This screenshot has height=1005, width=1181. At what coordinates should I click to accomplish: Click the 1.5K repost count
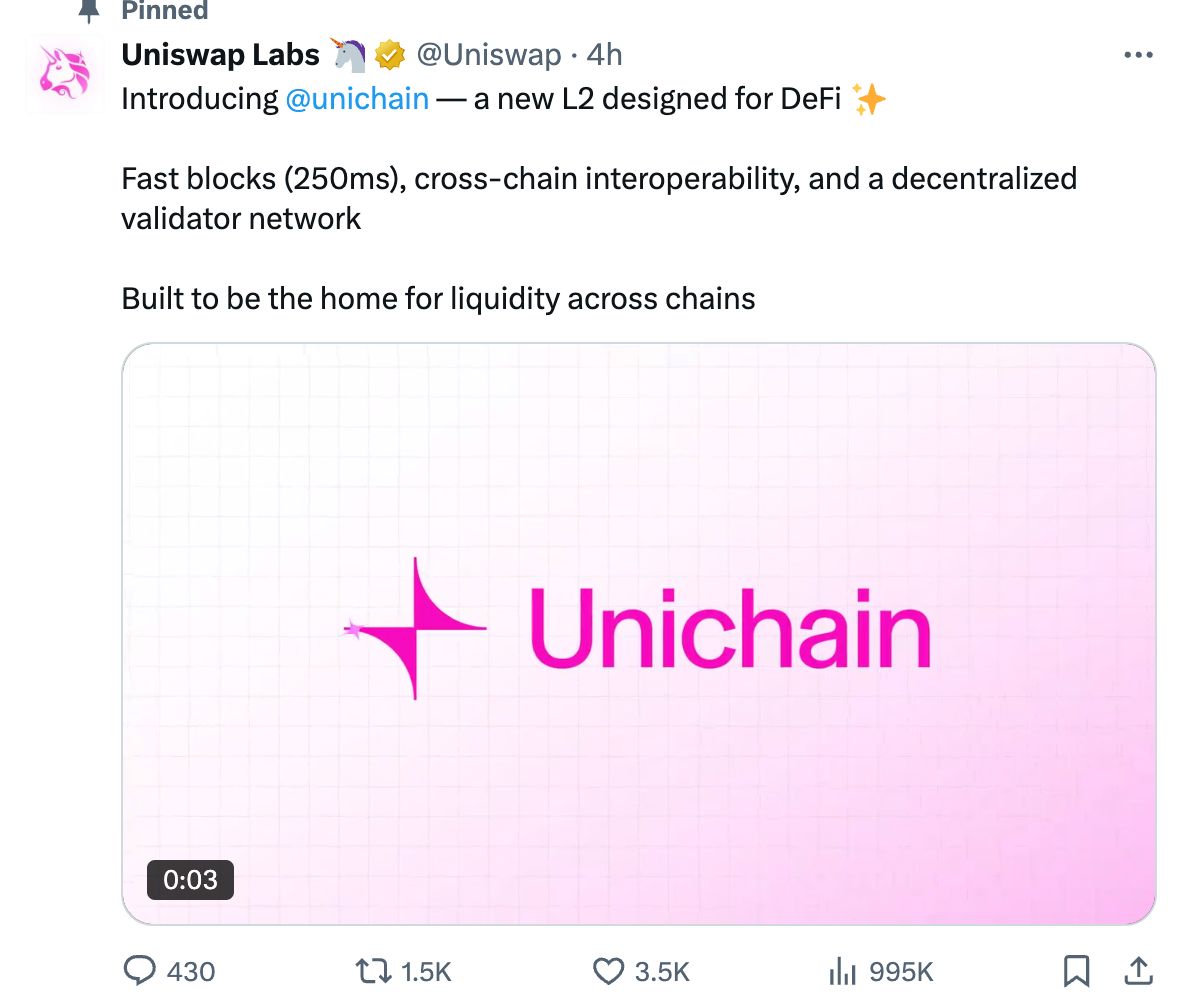click(x=426, y=970)
